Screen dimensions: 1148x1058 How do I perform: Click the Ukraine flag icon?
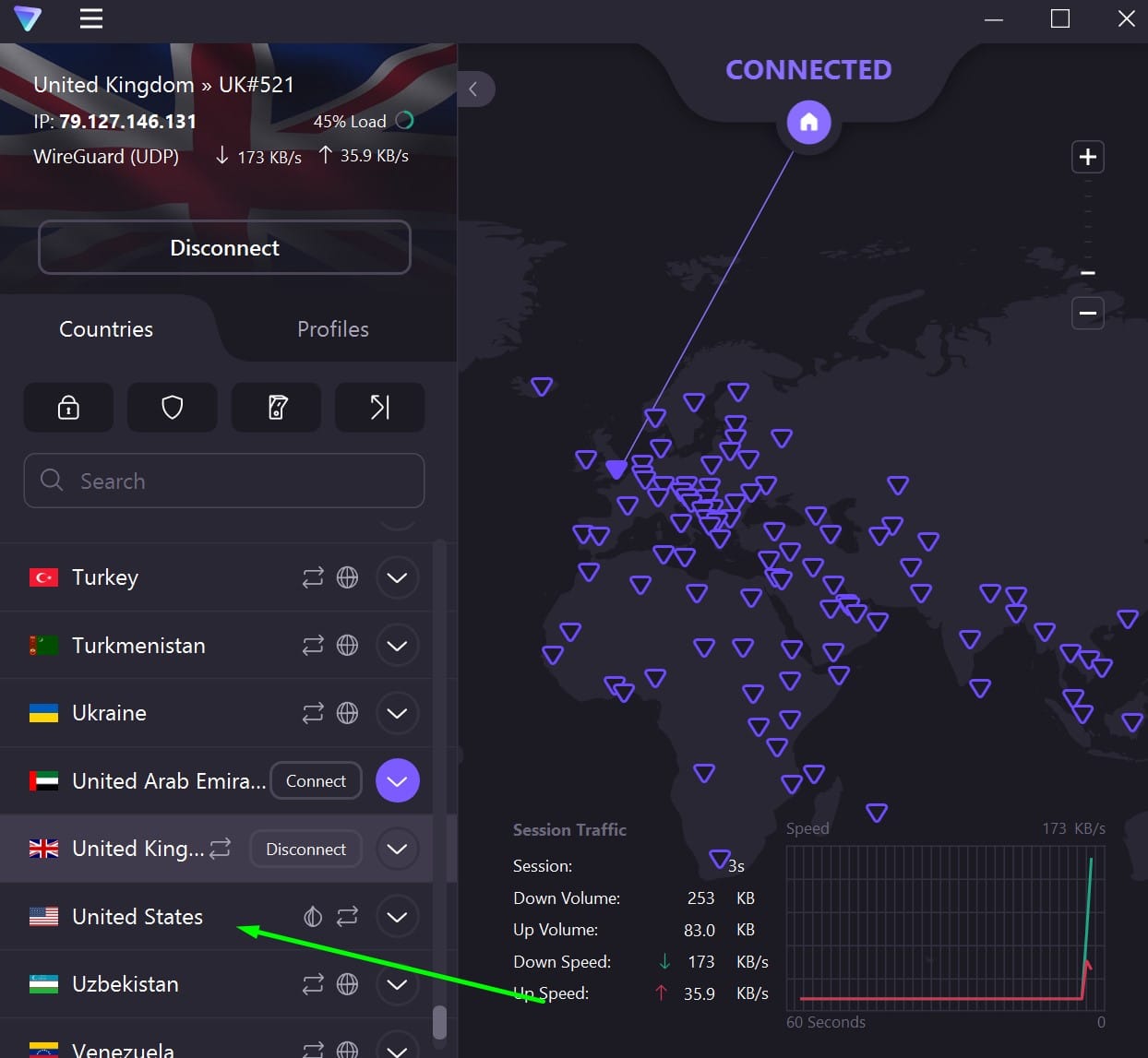click(43, 713)
